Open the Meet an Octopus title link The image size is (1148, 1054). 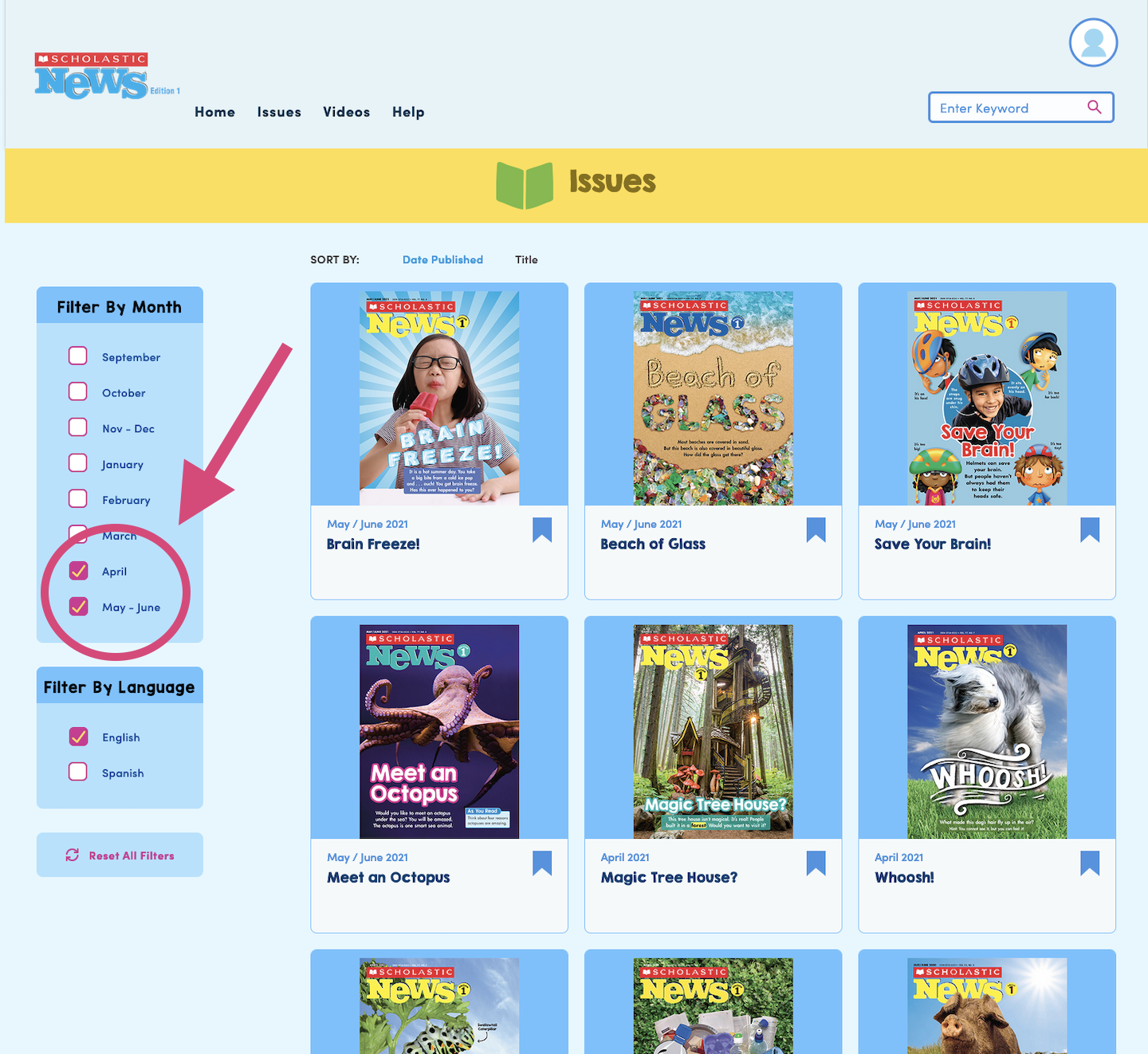(x=388, y=878)
